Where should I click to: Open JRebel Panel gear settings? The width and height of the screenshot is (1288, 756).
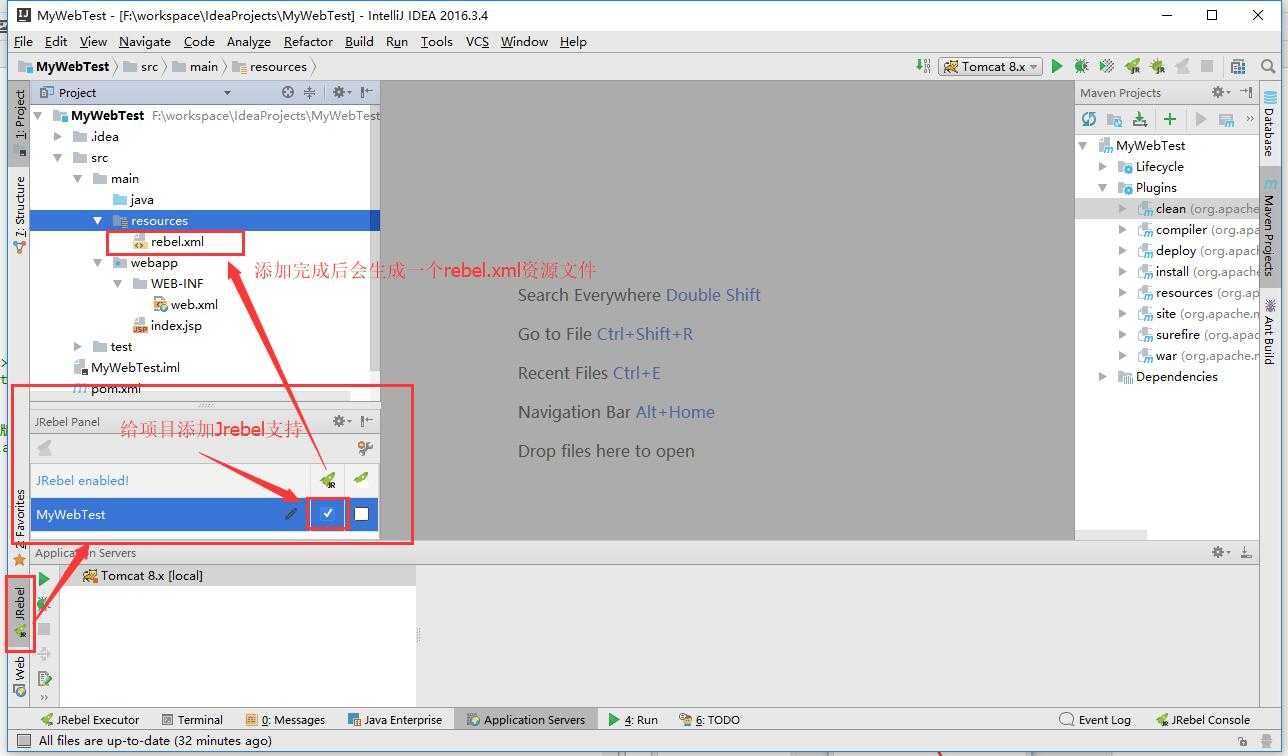click(x=340, y=421)
